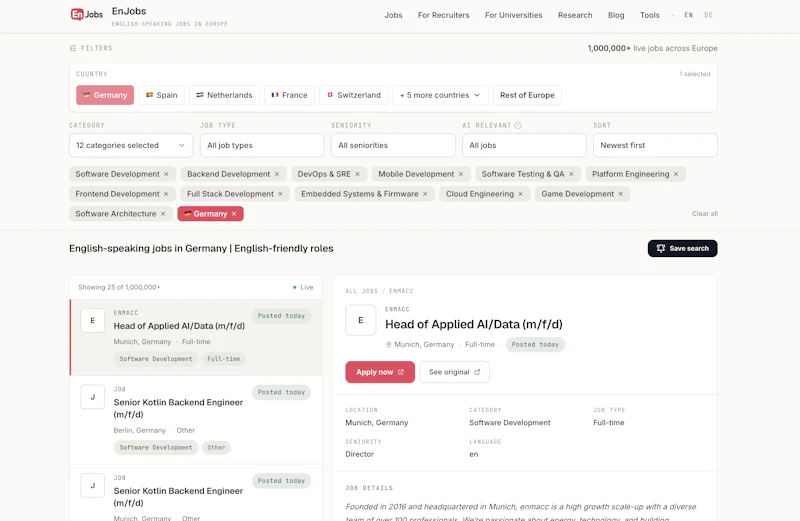Image resolution: width=800 pixels, height=521 pixels.
Task: Click 'Showing 25 of 1,000,000+' text
Action: tap(119, 287)
